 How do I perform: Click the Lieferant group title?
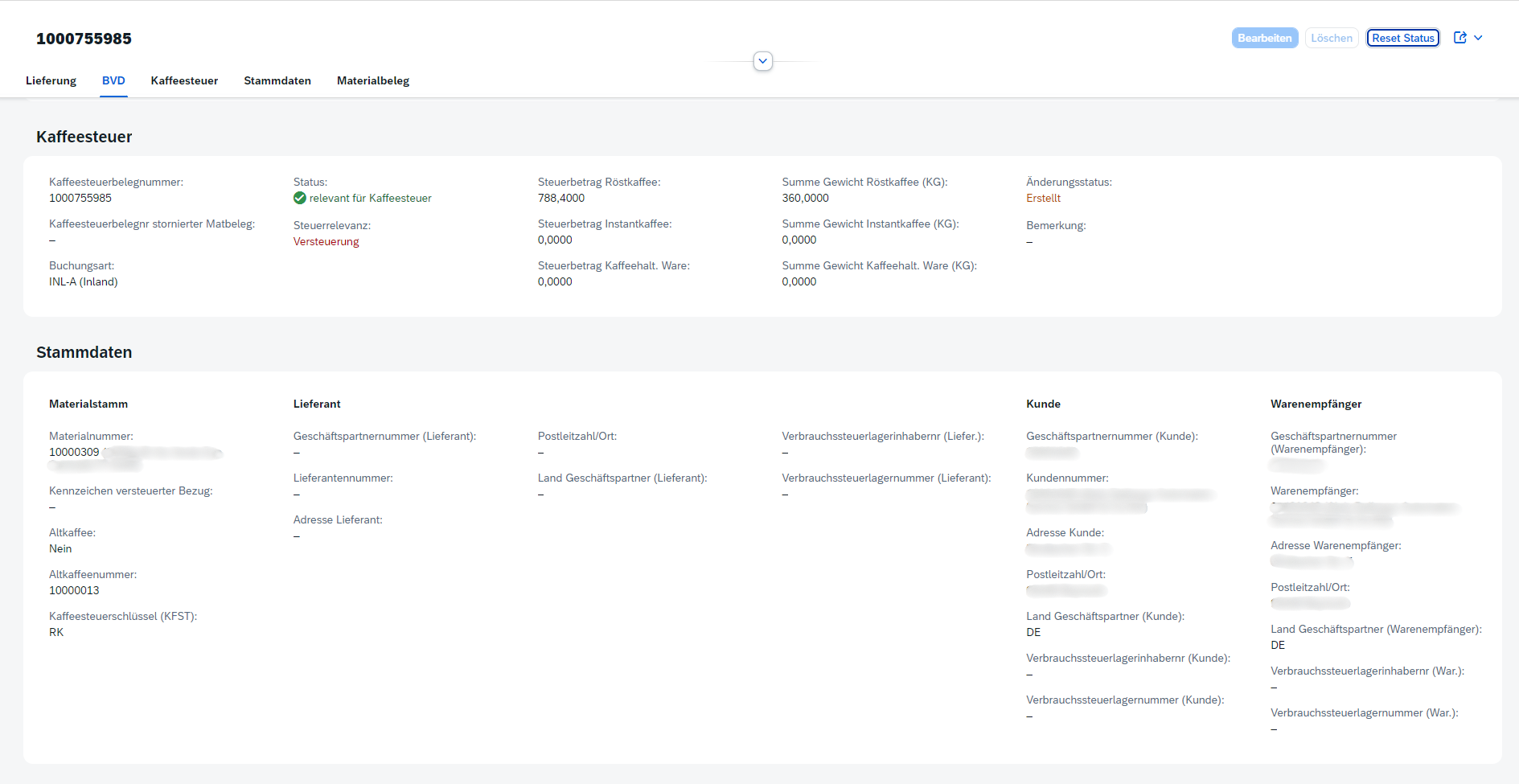coord(317,404)
